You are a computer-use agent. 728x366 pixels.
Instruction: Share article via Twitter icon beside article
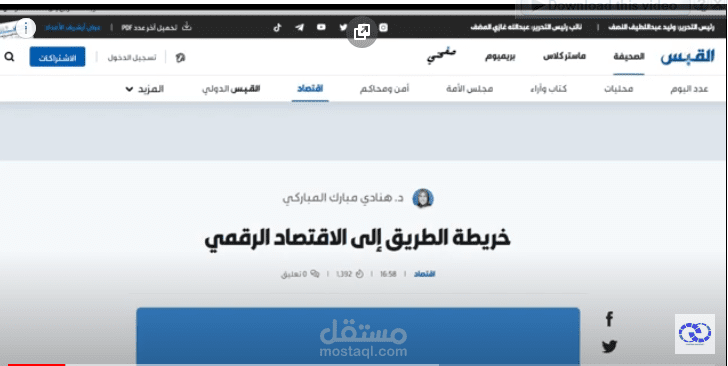click(x=609, y=346)
